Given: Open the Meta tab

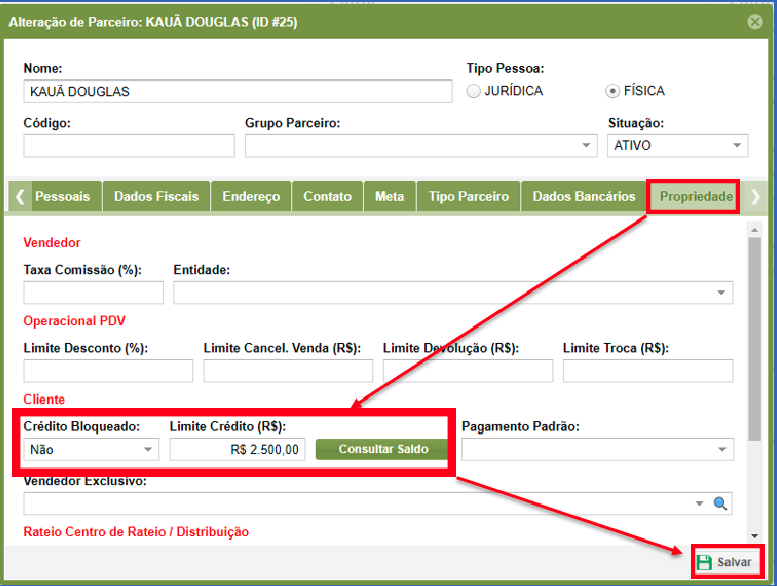Looking at the screenshot, I should 389,197.
